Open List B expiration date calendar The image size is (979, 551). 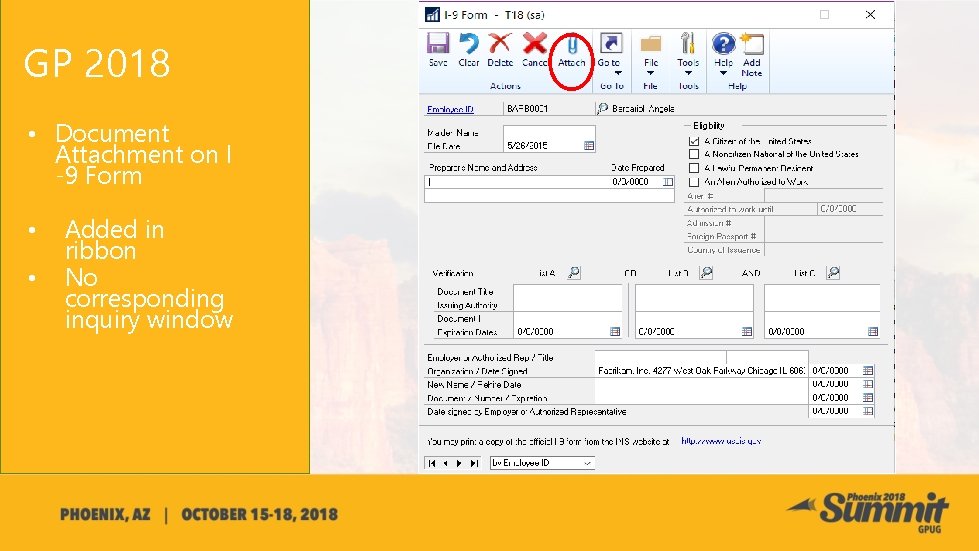[x=747, y=331]
